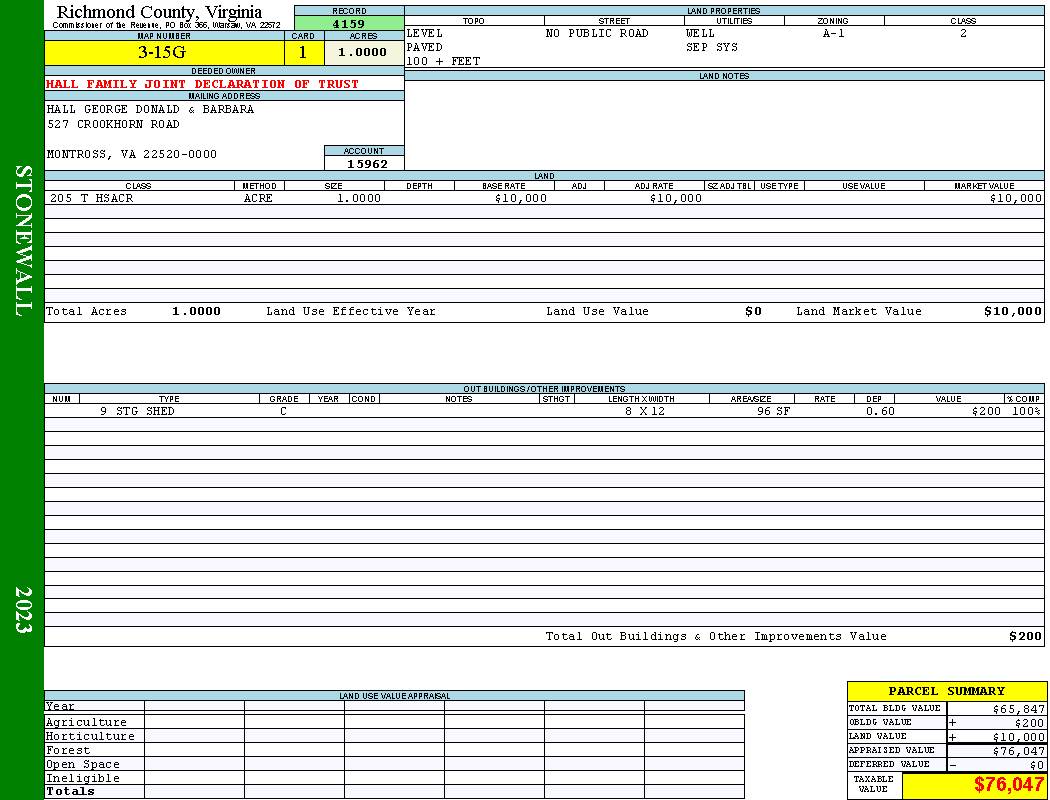Click Open Space row label
Viewport: 1050px width, 800px height.
coord(82,765)
